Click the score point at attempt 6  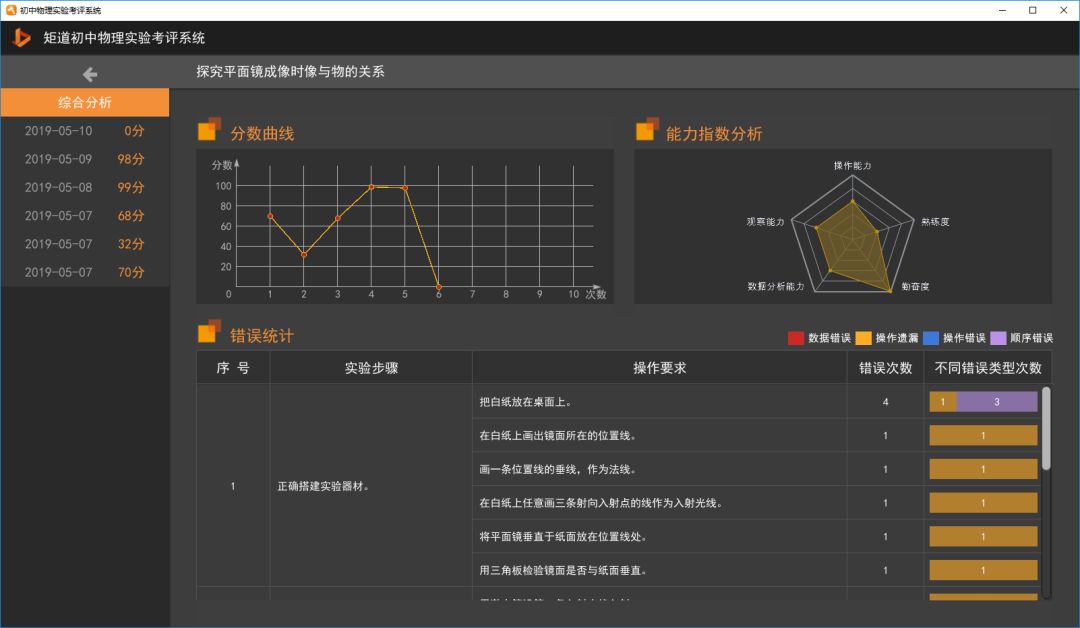coord(439,286)
